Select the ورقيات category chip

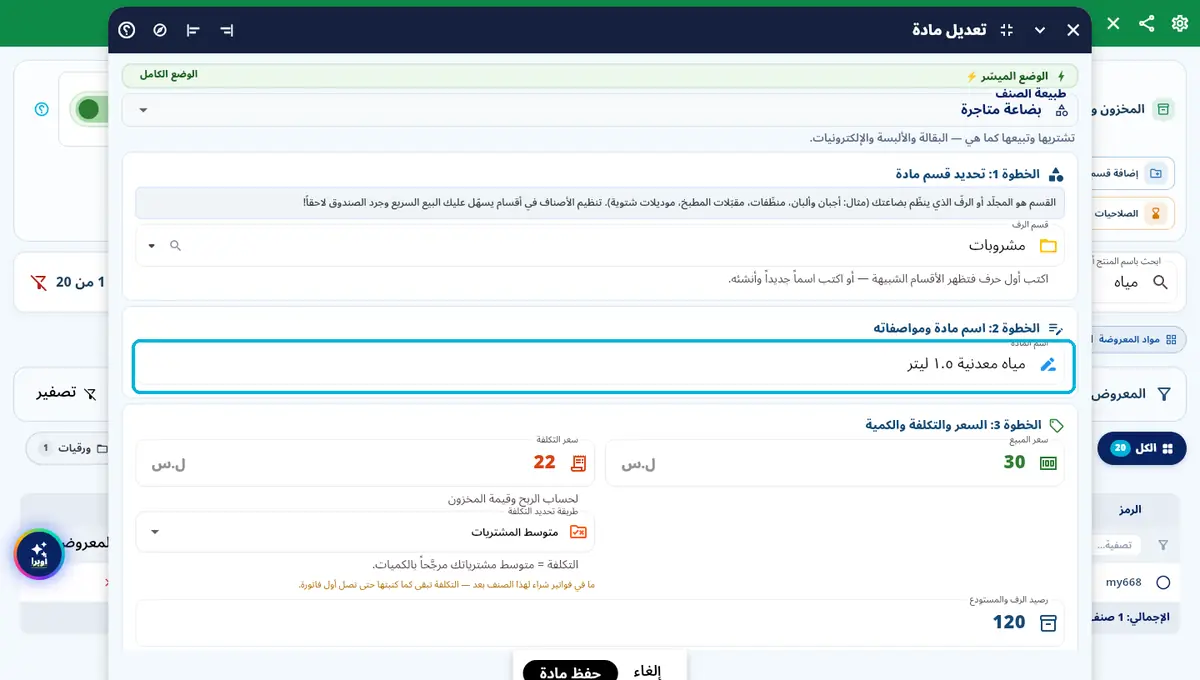65,449
